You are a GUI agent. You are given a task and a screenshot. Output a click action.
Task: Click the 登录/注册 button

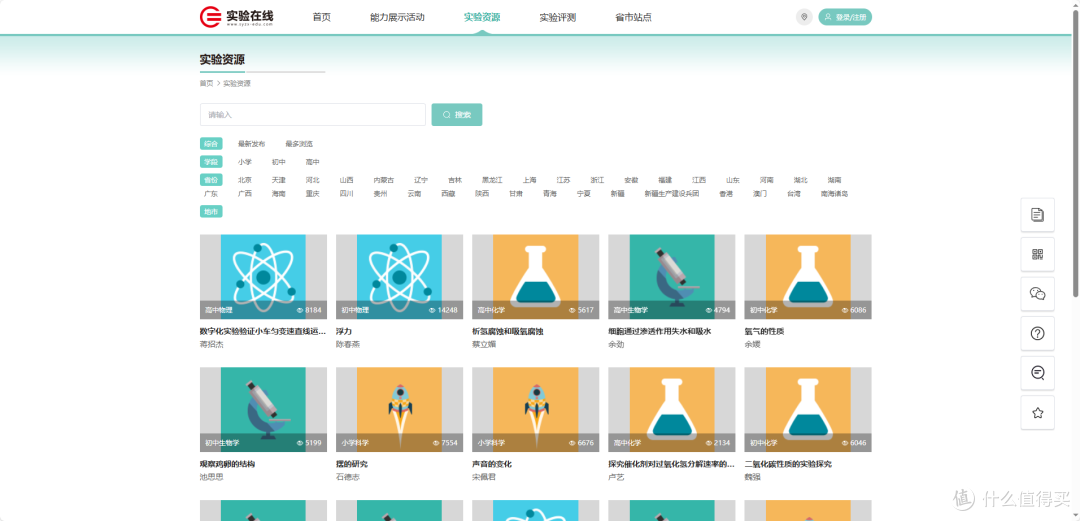(845, 17)
